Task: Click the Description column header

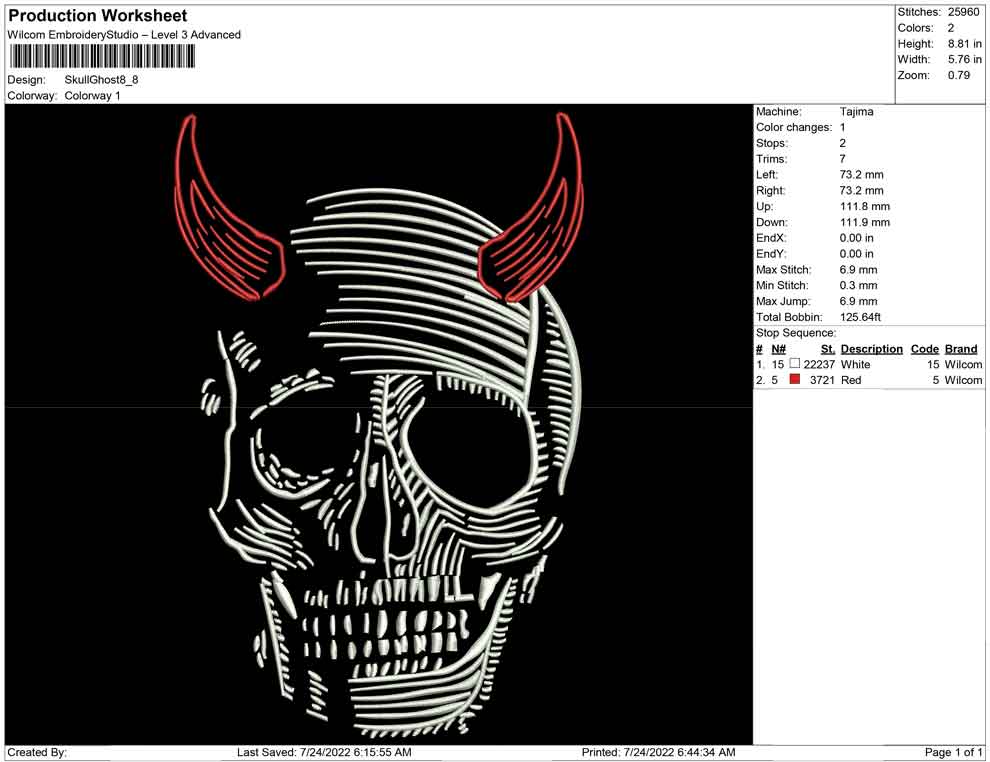Action: click(x=871, y=349)
